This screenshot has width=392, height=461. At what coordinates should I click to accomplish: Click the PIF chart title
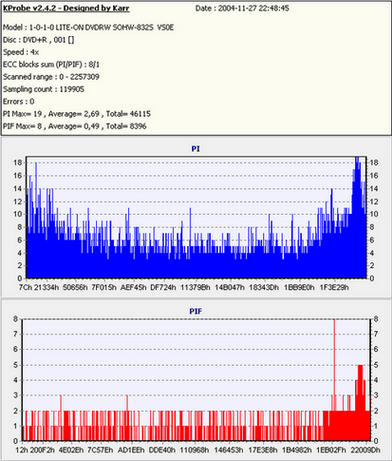(196, 311)
